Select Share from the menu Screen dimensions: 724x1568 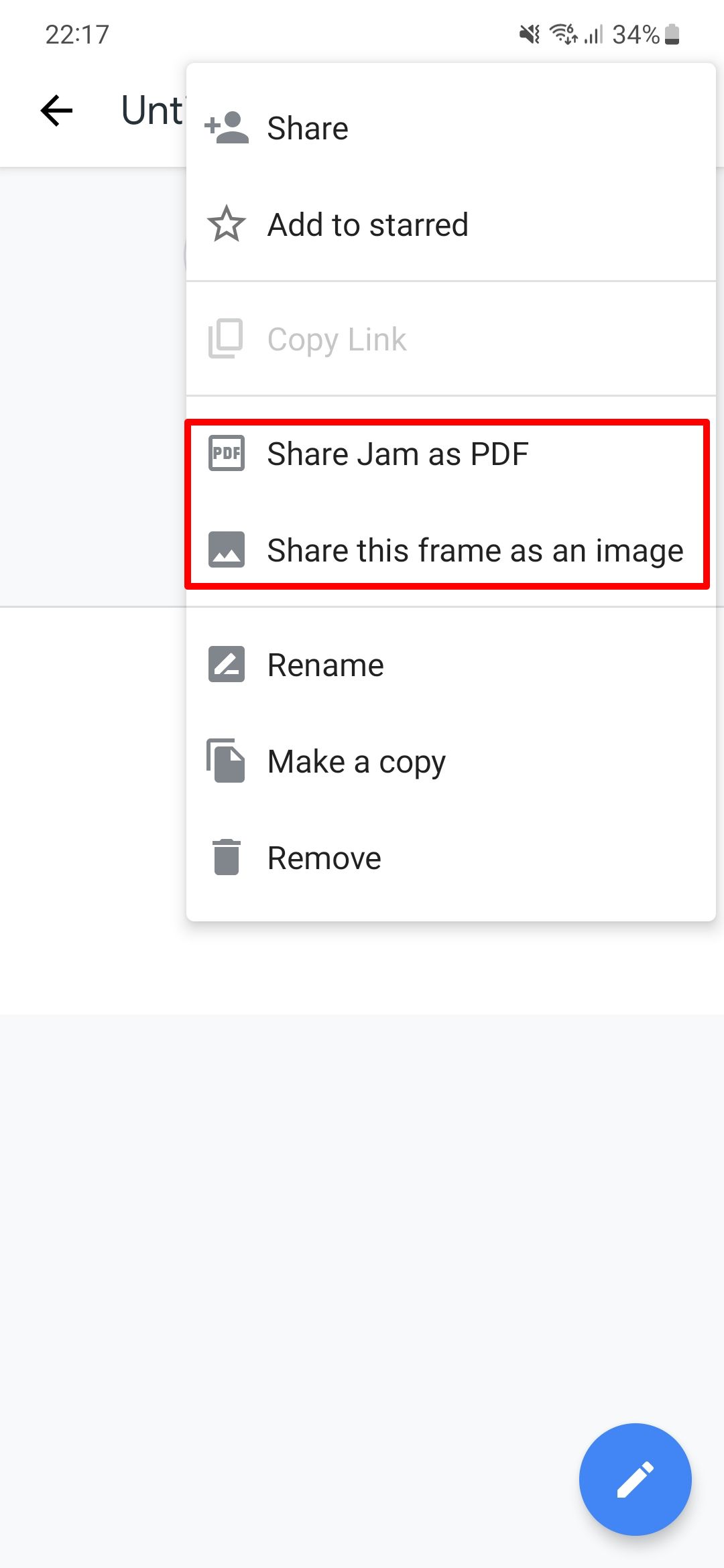pos(307,127)
